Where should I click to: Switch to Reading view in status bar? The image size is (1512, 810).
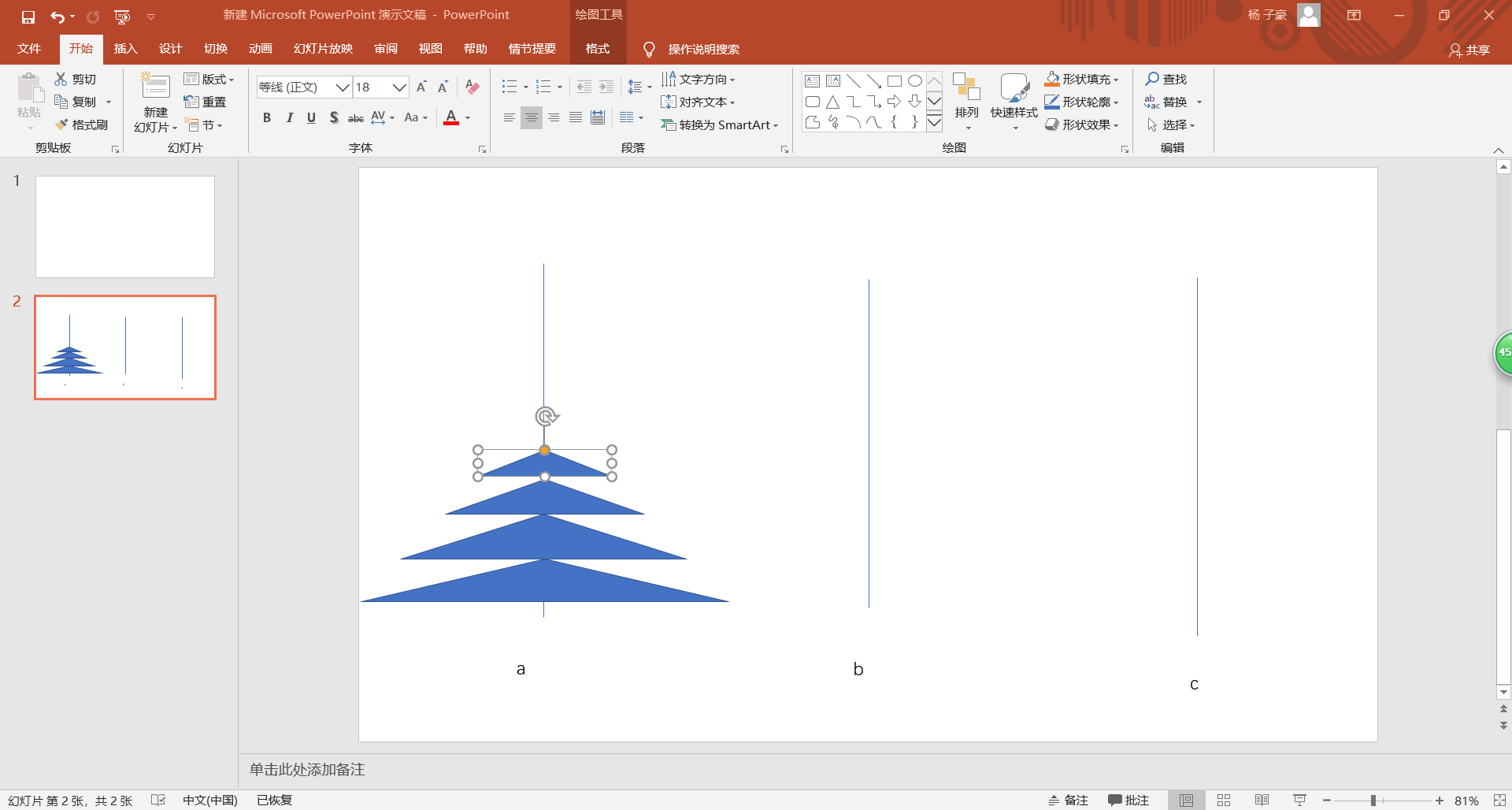(1262, 801)
